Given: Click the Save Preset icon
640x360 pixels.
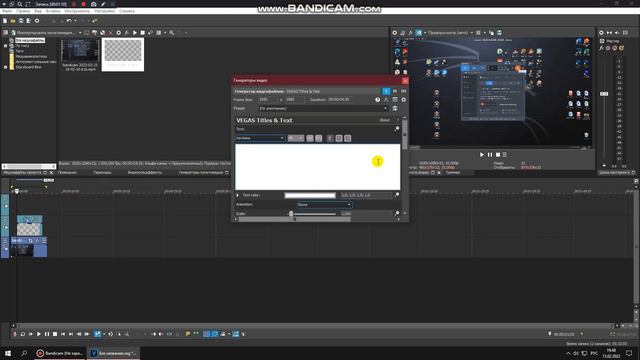Looking at the screenshot, I should (395, 109).
